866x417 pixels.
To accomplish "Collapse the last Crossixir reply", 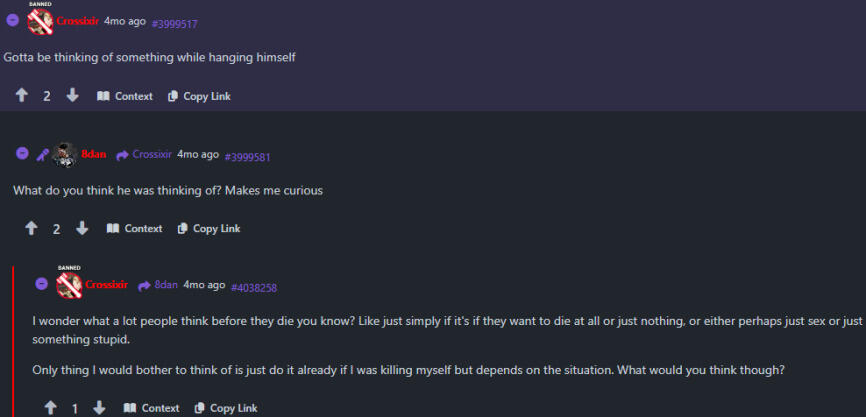I will (x=42, y=284).
